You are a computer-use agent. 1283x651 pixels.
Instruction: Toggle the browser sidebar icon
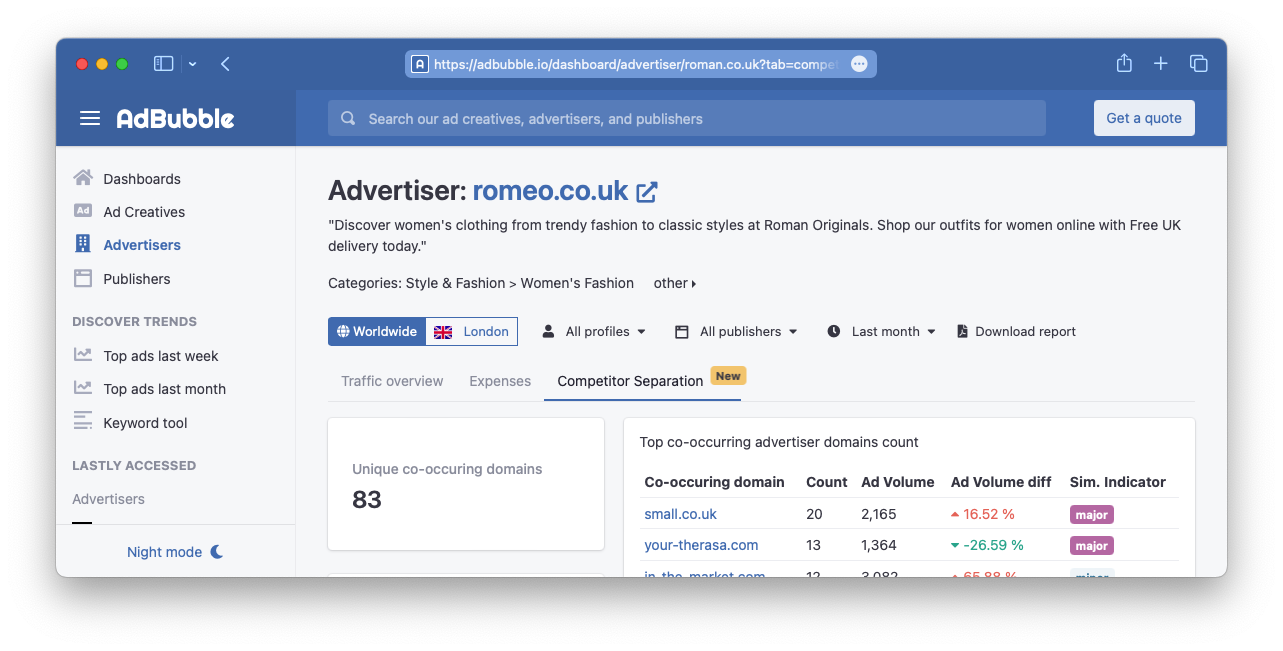point(163,63)
